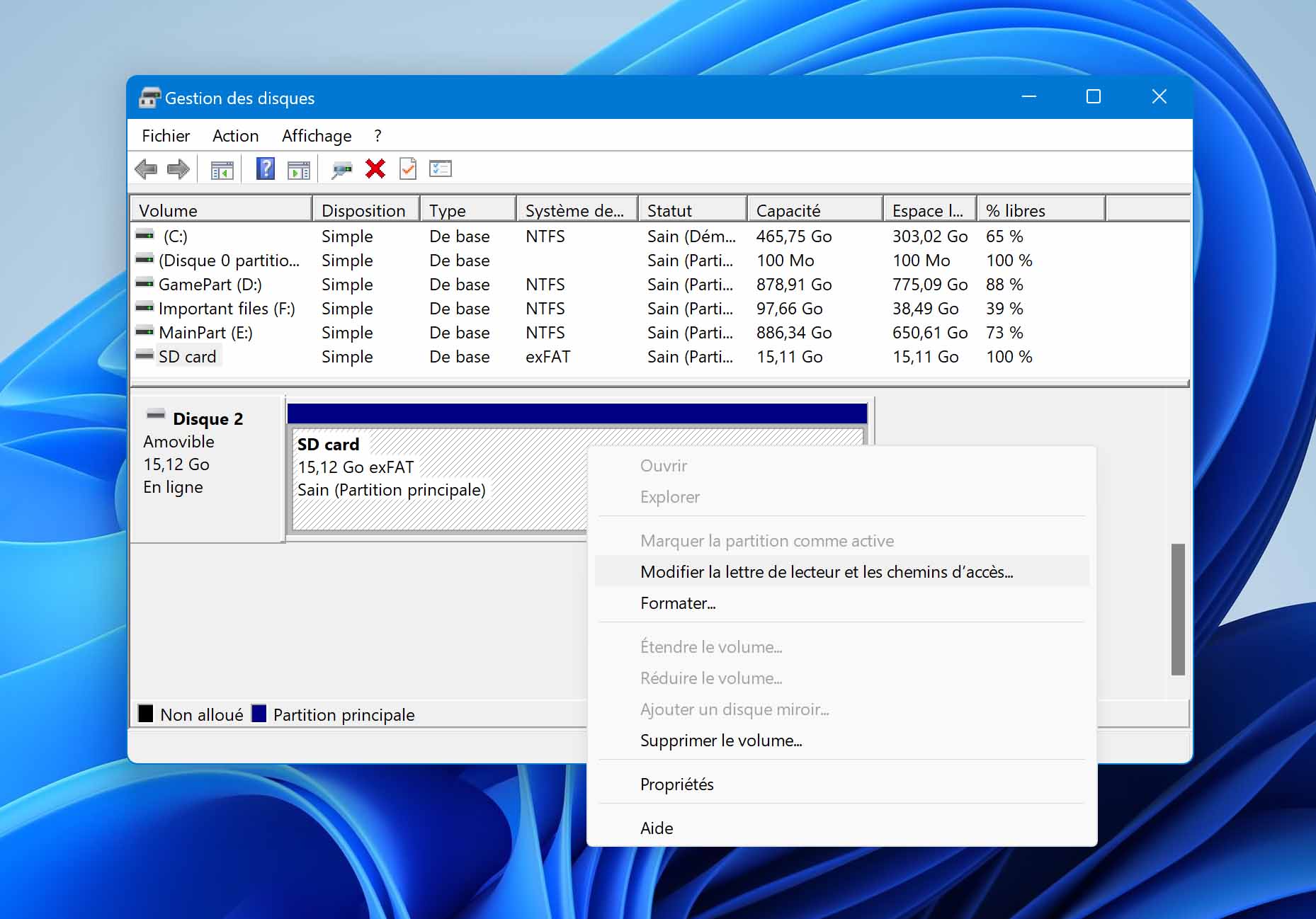Viewport: 1316px width, 919px height.
Task: Sort by the Statut column header
Action: coord(693,210)
